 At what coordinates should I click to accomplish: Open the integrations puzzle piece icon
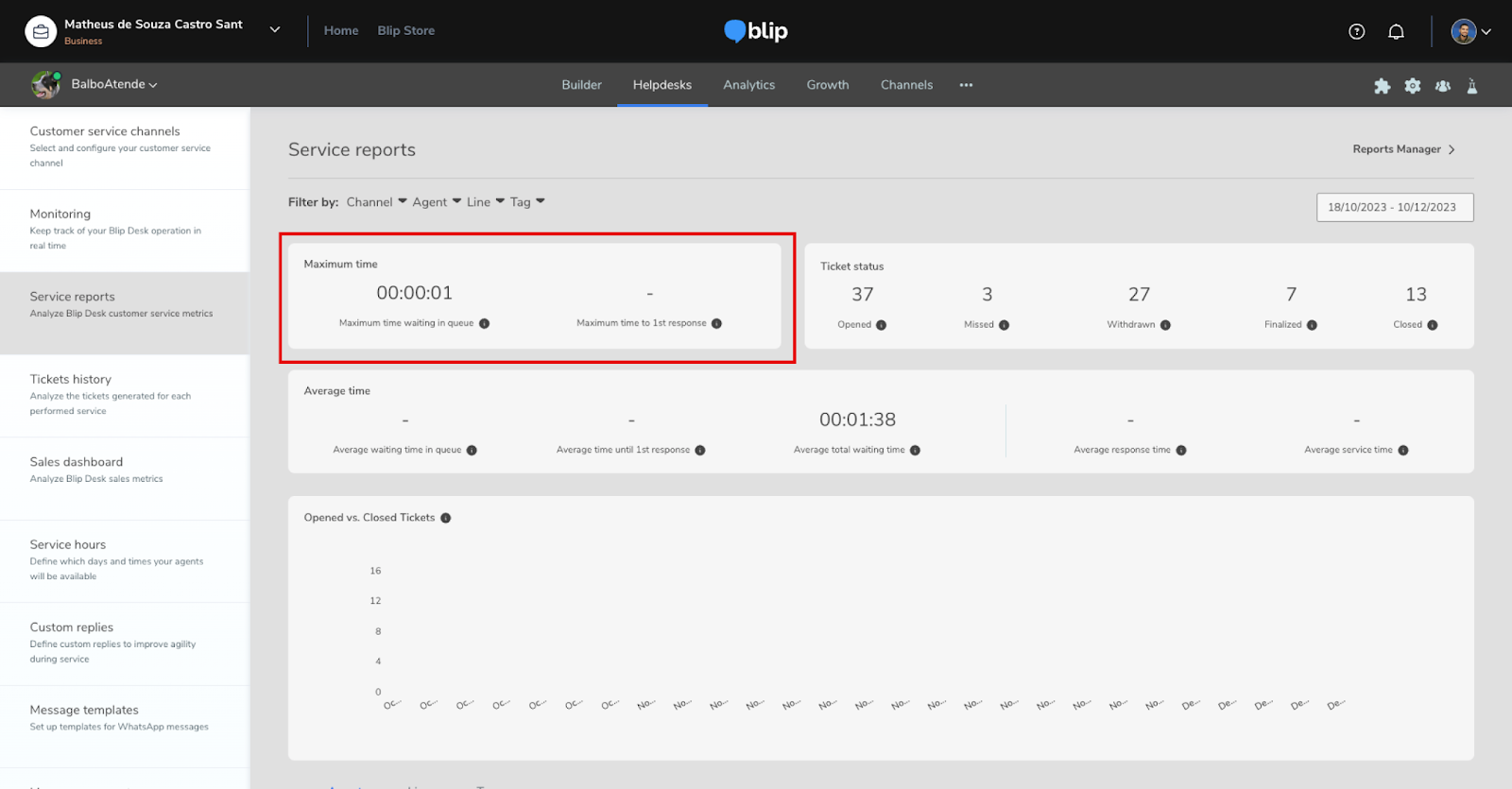pyautogui.click(x=1382, y=86)
